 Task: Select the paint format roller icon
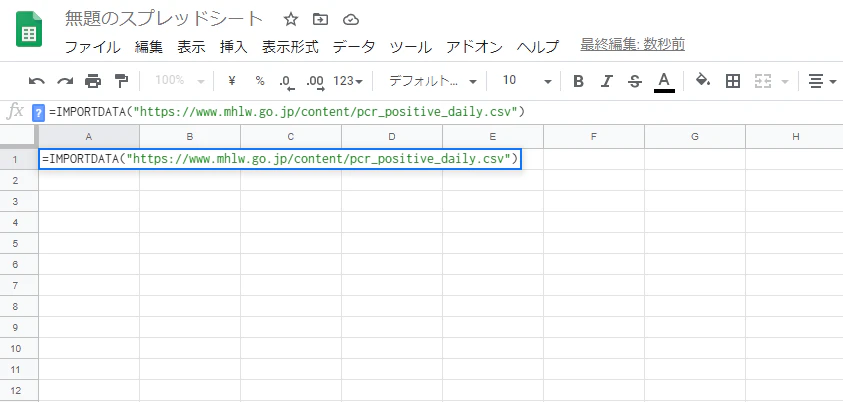pyautogui.click(x=122, y=81)
